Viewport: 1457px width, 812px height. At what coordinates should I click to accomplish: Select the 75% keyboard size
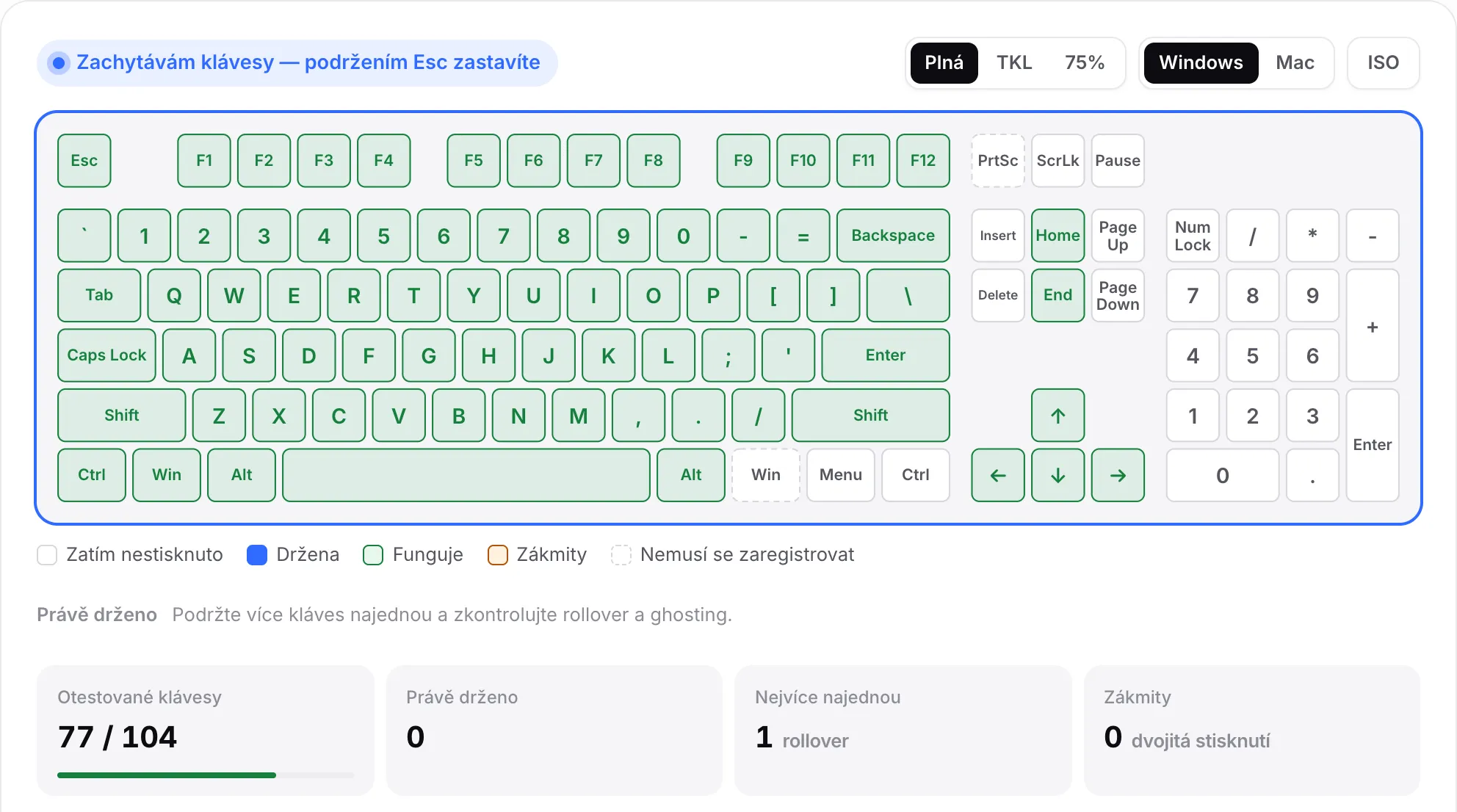[x=1085, y=63]
